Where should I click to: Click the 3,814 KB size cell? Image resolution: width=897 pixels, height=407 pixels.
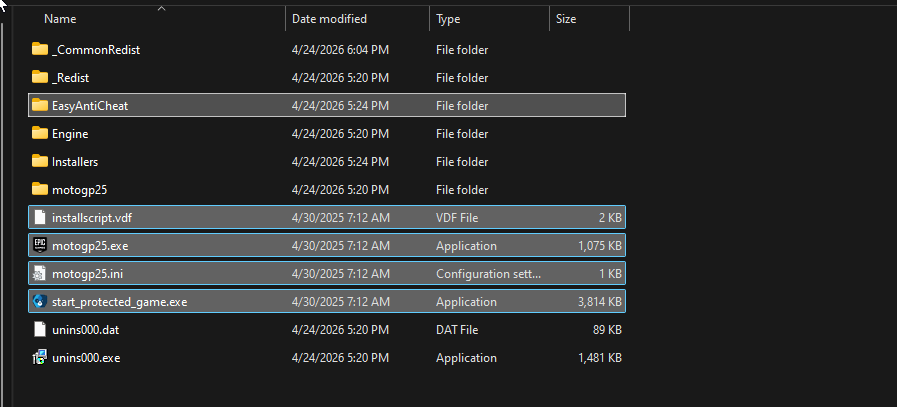click(x=600, y=302)
